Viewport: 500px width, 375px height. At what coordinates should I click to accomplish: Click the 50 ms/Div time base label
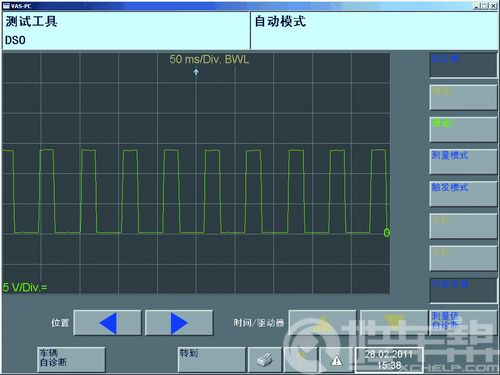[x=209, y=59]
